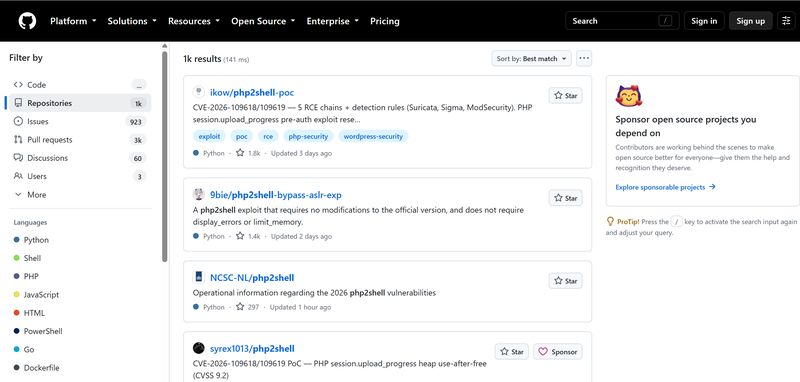Click star count 1.8k on ikow repo

pos(248,153)
